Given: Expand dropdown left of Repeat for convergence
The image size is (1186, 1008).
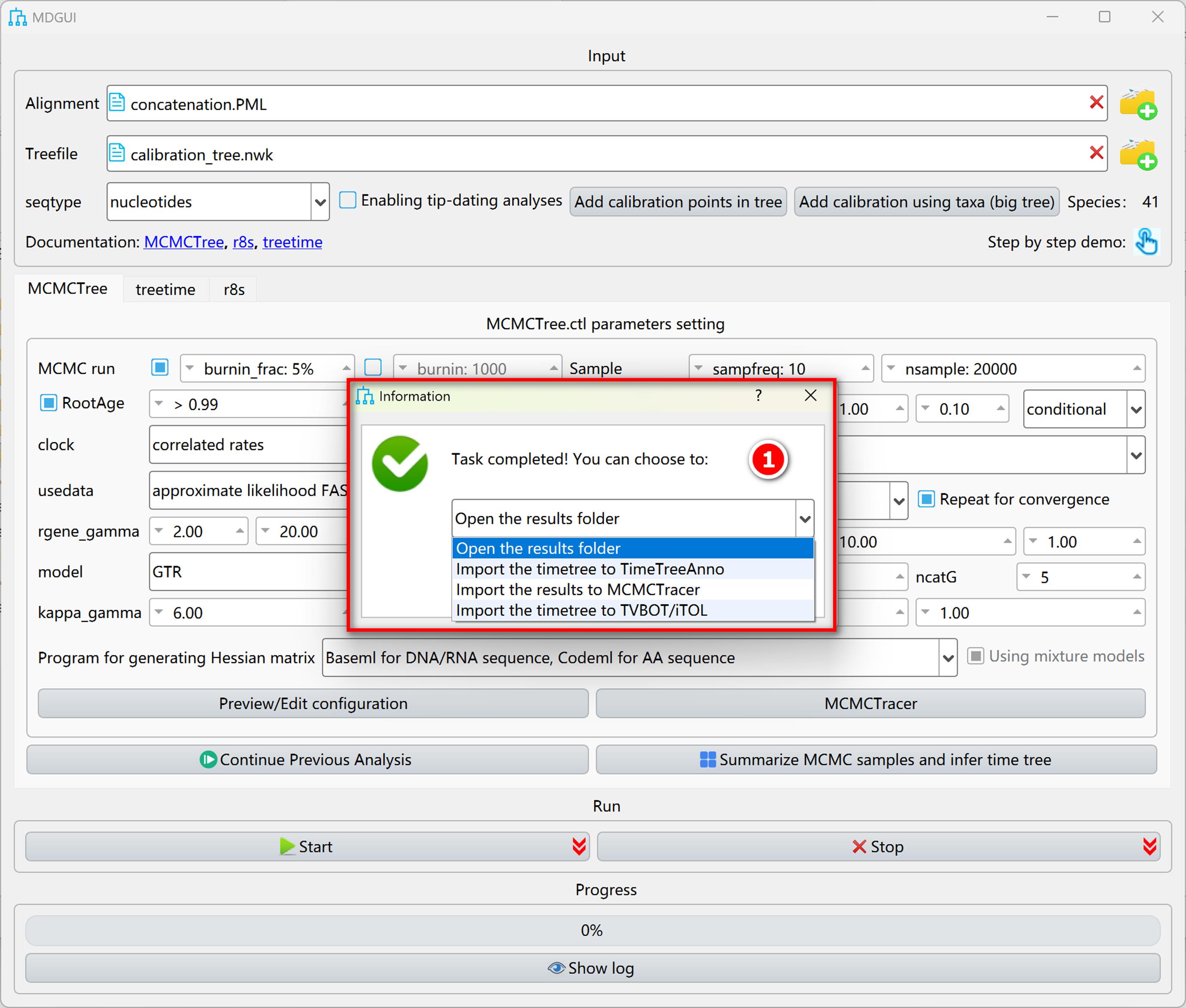Looking at the screenshot, I should [x=899, y=501].
